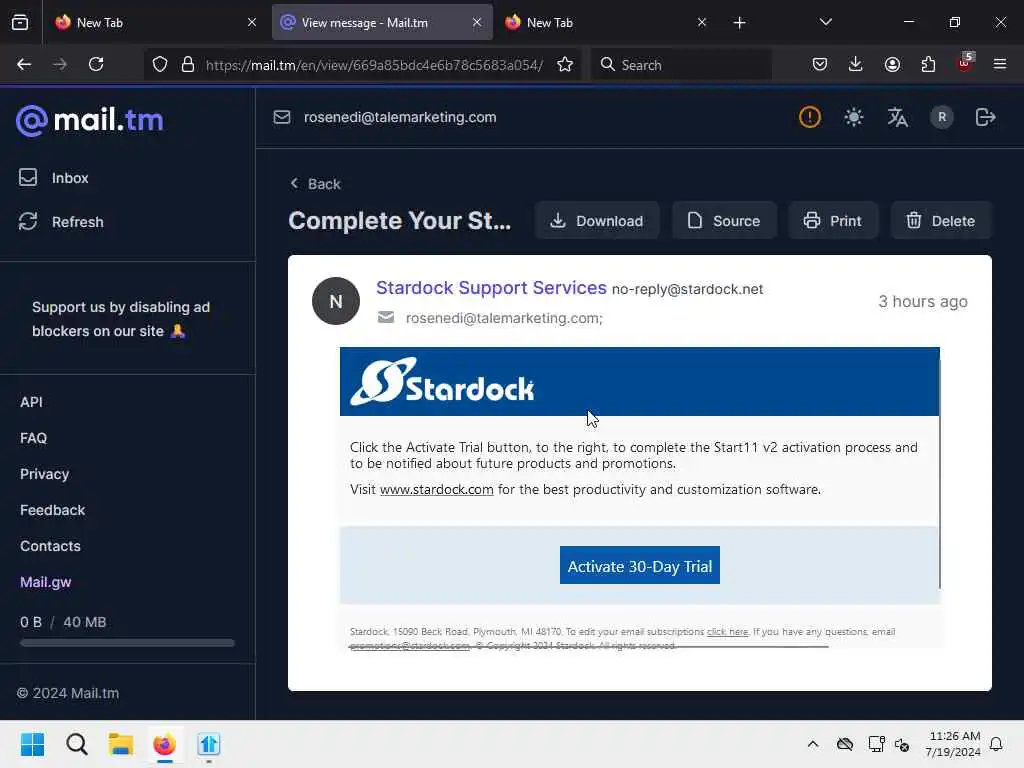Click Activate 30-Day Trial button
The image size is (1024, 768).
point(639,566)
